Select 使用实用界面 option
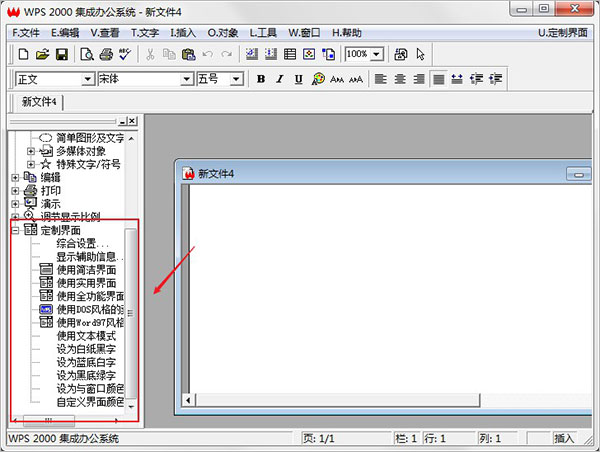The image size is (600, 452). coord(86,283)
